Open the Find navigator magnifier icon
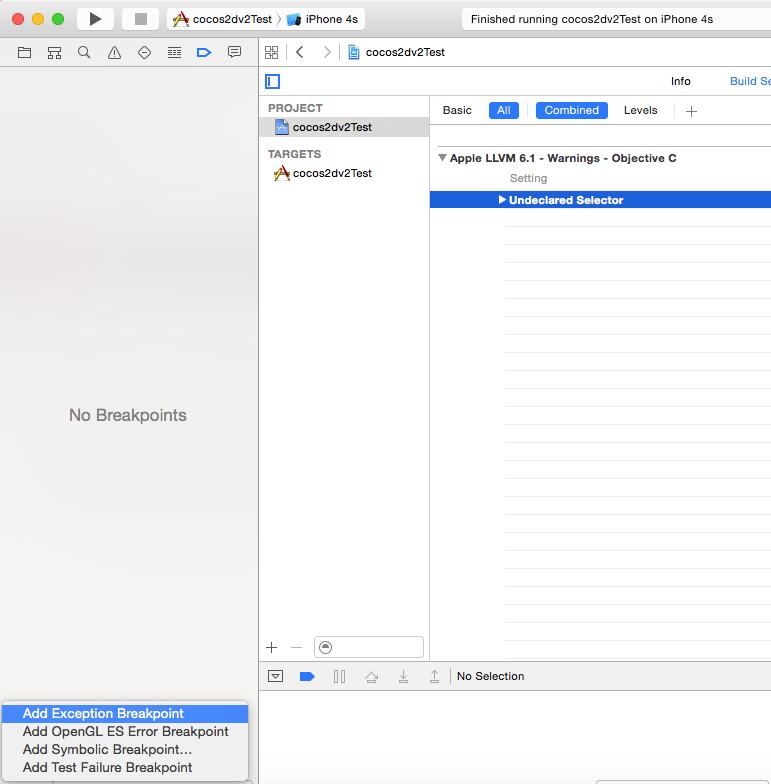771x784 pixels. coord(84,52)
